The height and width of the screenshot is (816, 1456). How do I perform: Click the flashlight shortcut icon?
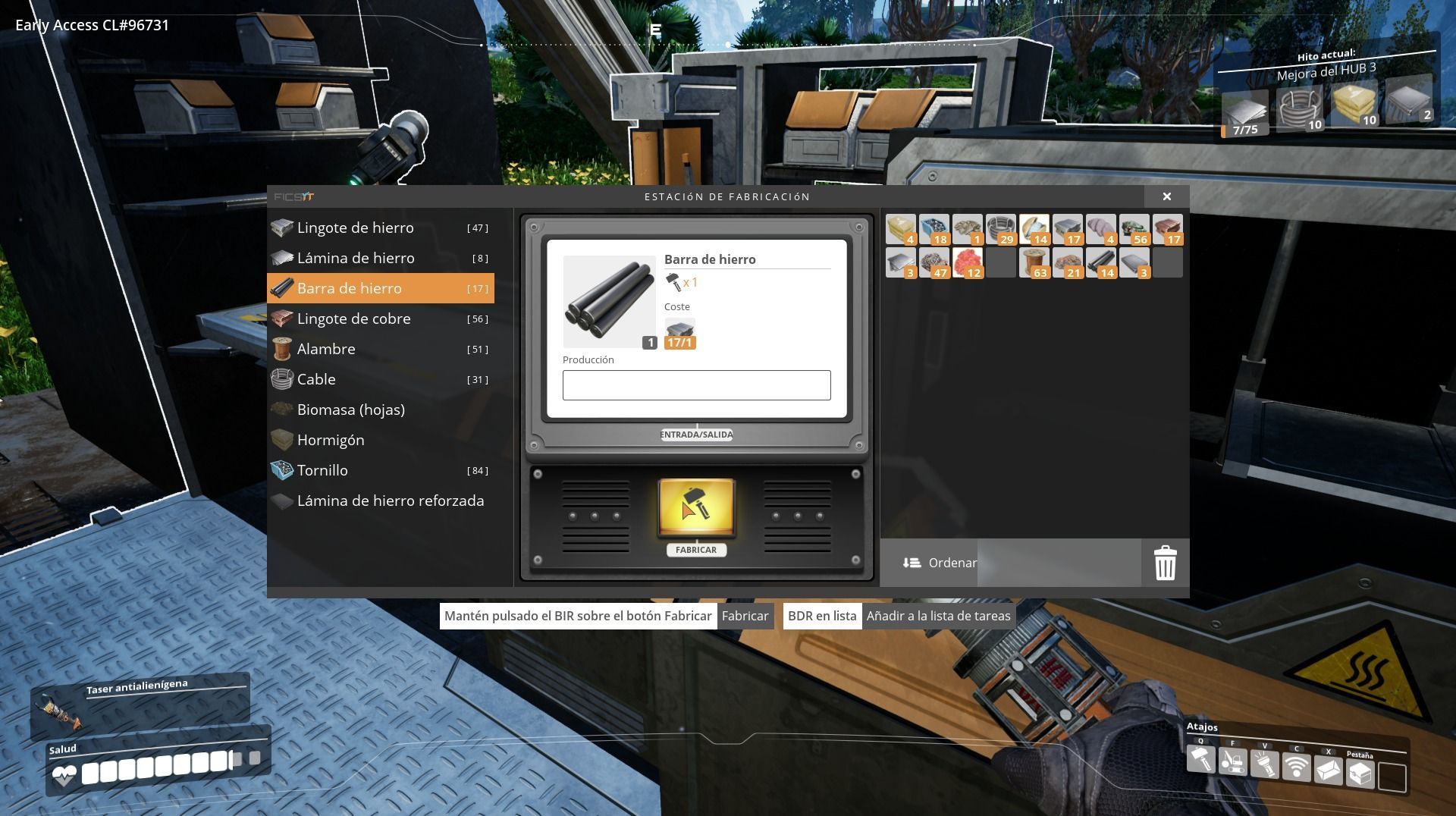[x=1264, y=763]
